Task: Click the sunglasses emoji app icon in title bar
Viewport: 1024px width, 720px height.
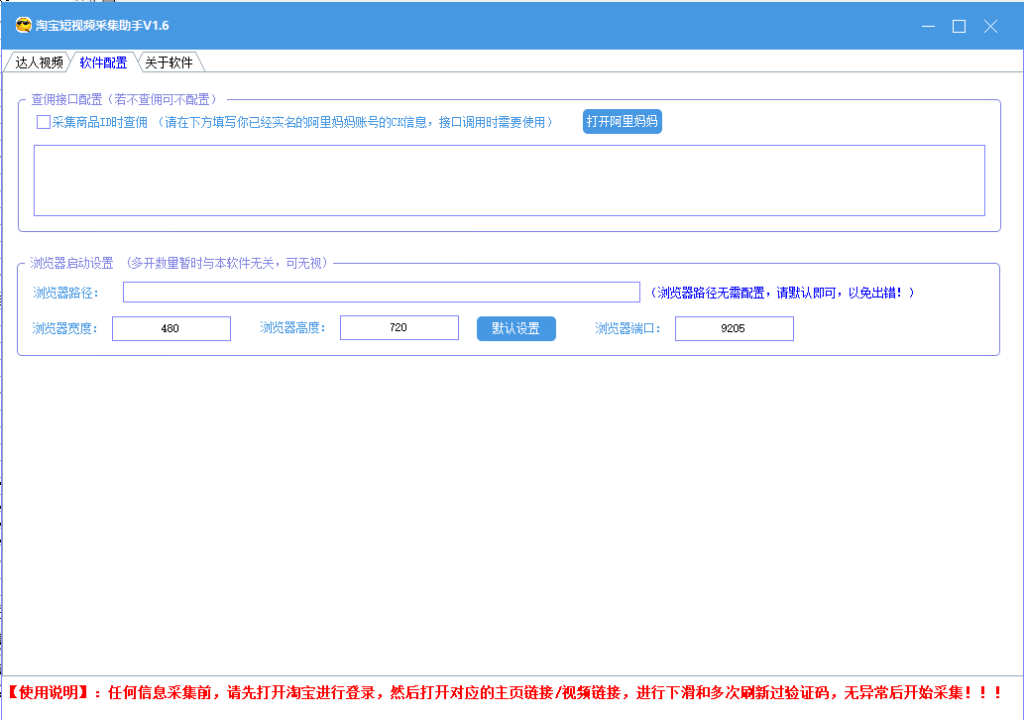Action: 24,26
